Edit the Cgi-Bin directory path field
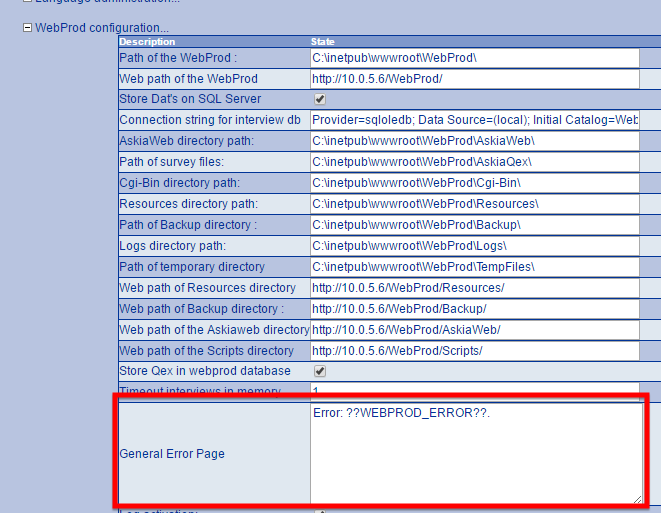 pos(475,183)
